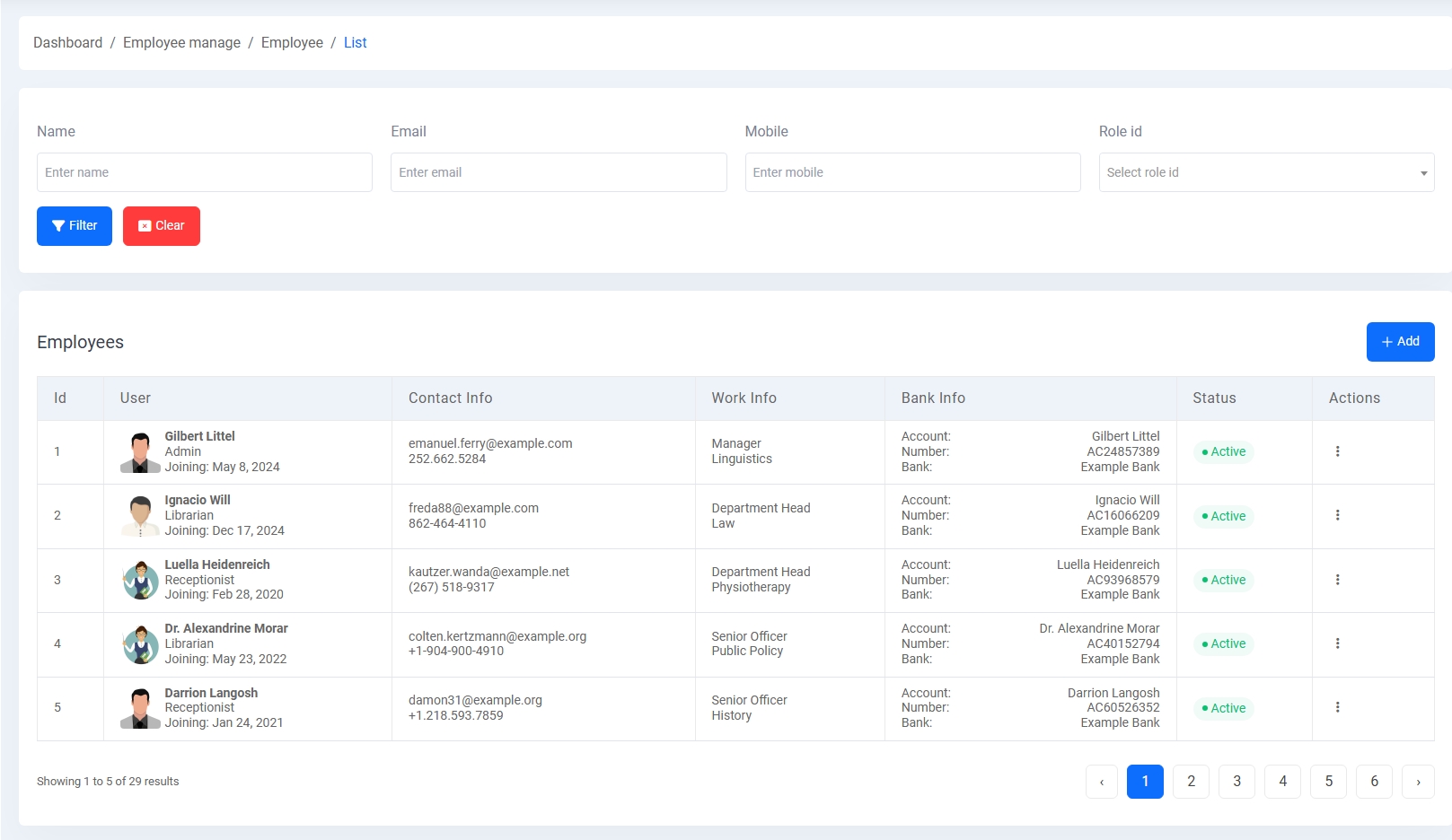The height and width of the screenshot is (840, 1452).
Task: Click Gilbert Littel's avatar image
Action: (x=140, y=452)
